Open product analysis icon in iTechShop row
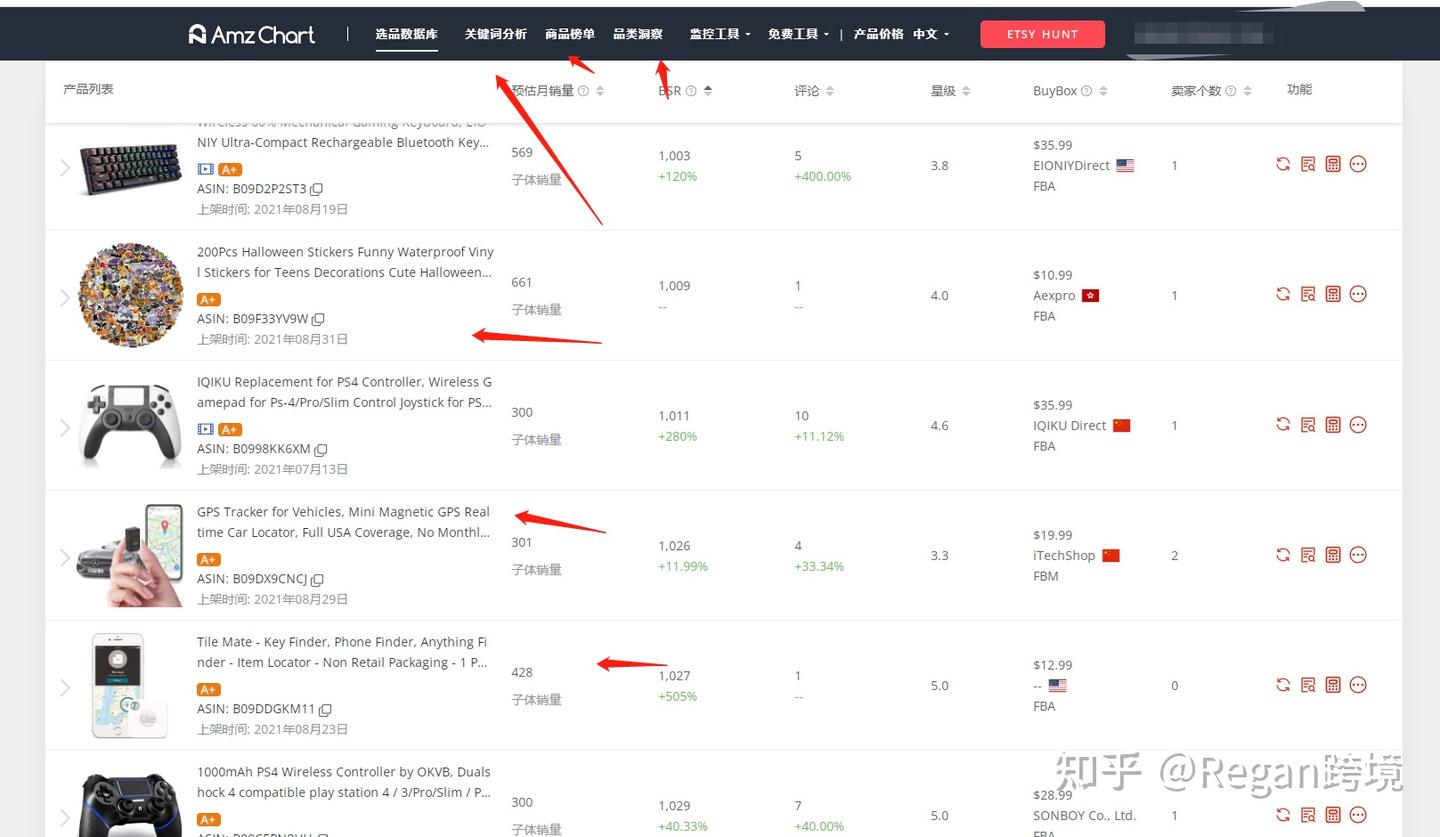1440x837 pixels. point(1308,555)
